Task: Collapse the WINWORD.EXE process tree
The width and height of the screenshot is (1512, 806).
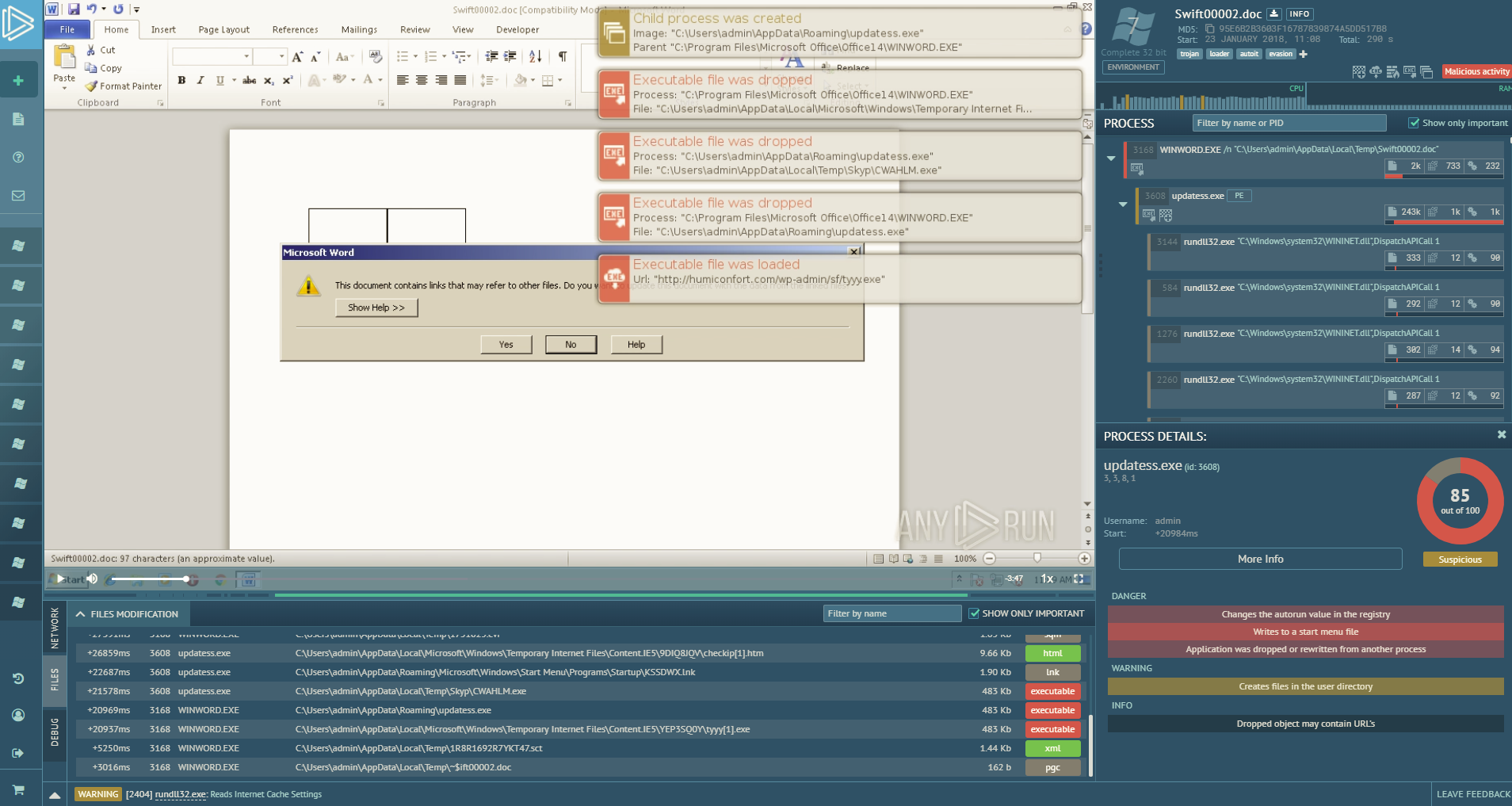Action: coord(1111,159)
